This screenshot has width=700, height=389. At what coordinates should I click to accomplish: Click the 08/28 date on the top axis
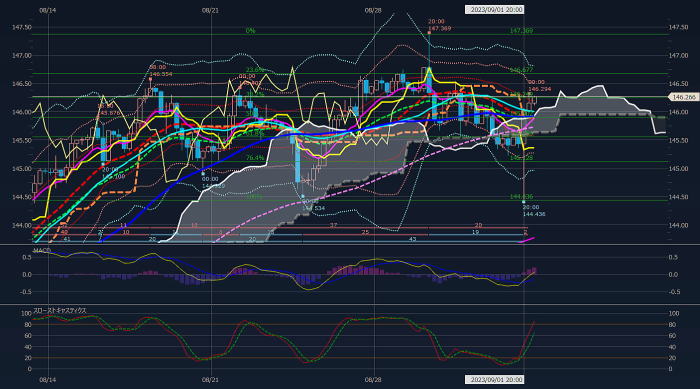click(x=373, y=10)
